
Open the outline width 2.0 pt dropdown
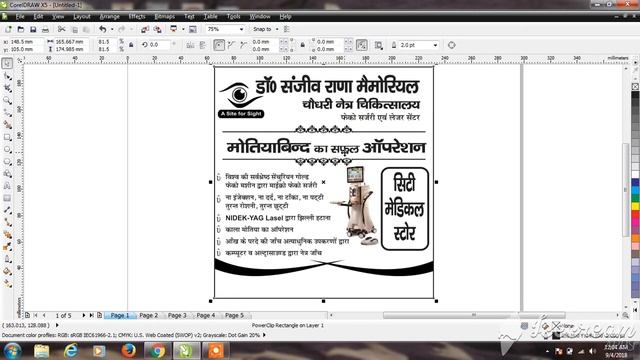click(436, 45)
